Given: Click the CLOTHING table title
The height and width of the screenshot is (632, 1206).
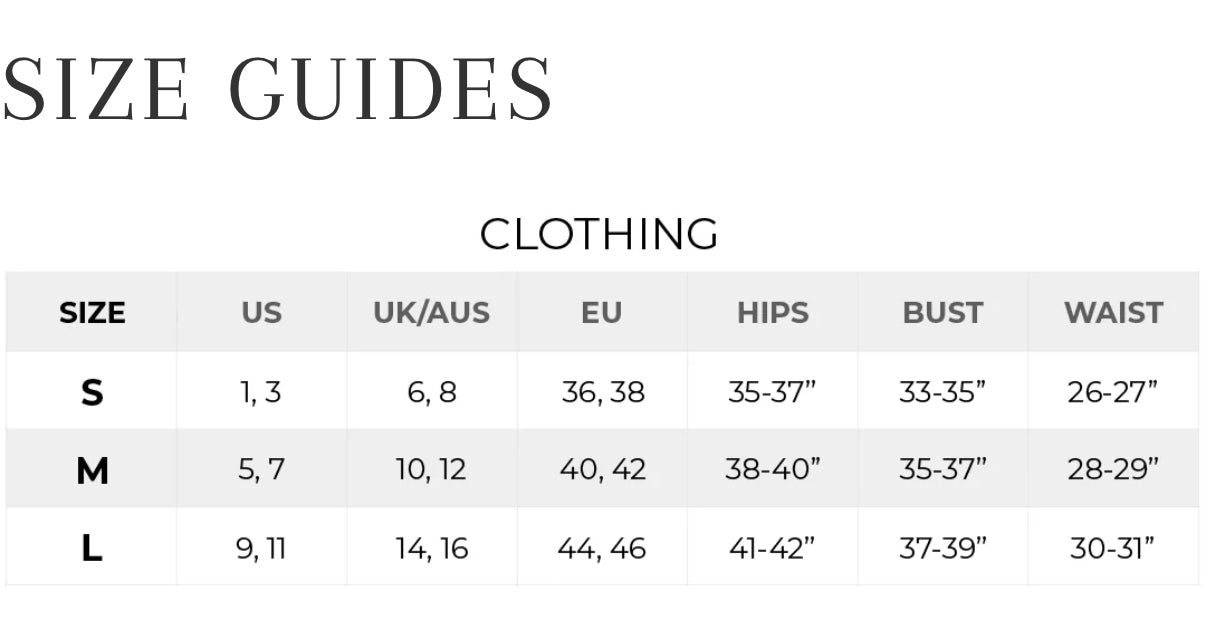Looking at the screenshot, I should click(599, 234).
